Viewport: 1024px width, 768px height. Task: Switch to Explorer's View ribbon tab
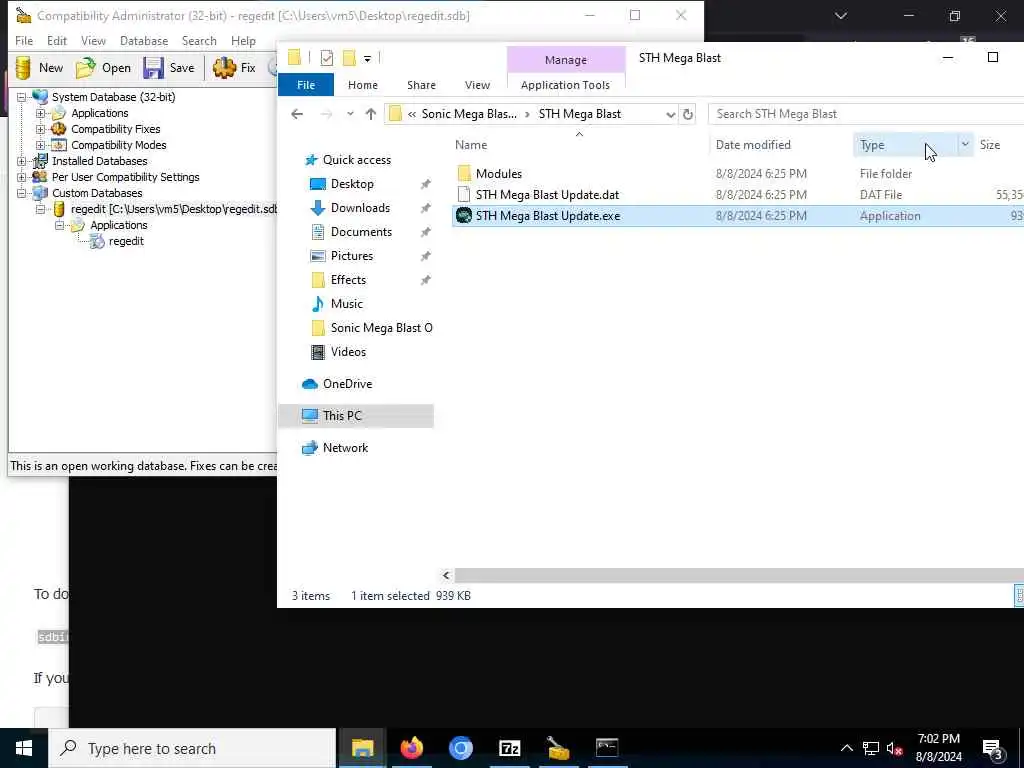pyautogui.click(x=477, y=85)
